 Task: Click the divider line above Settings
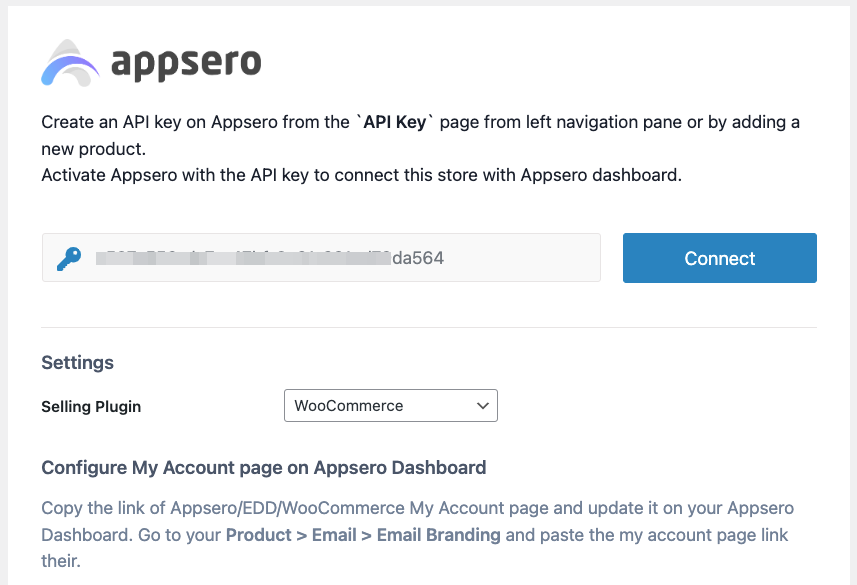[429, 327]
